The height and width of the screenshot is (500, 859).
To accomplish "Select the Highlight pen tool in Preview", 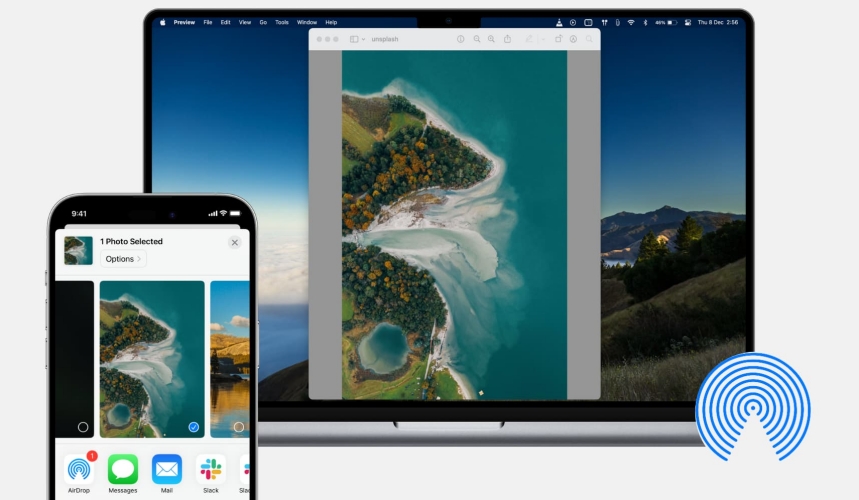I will click(x=529, y=39).
